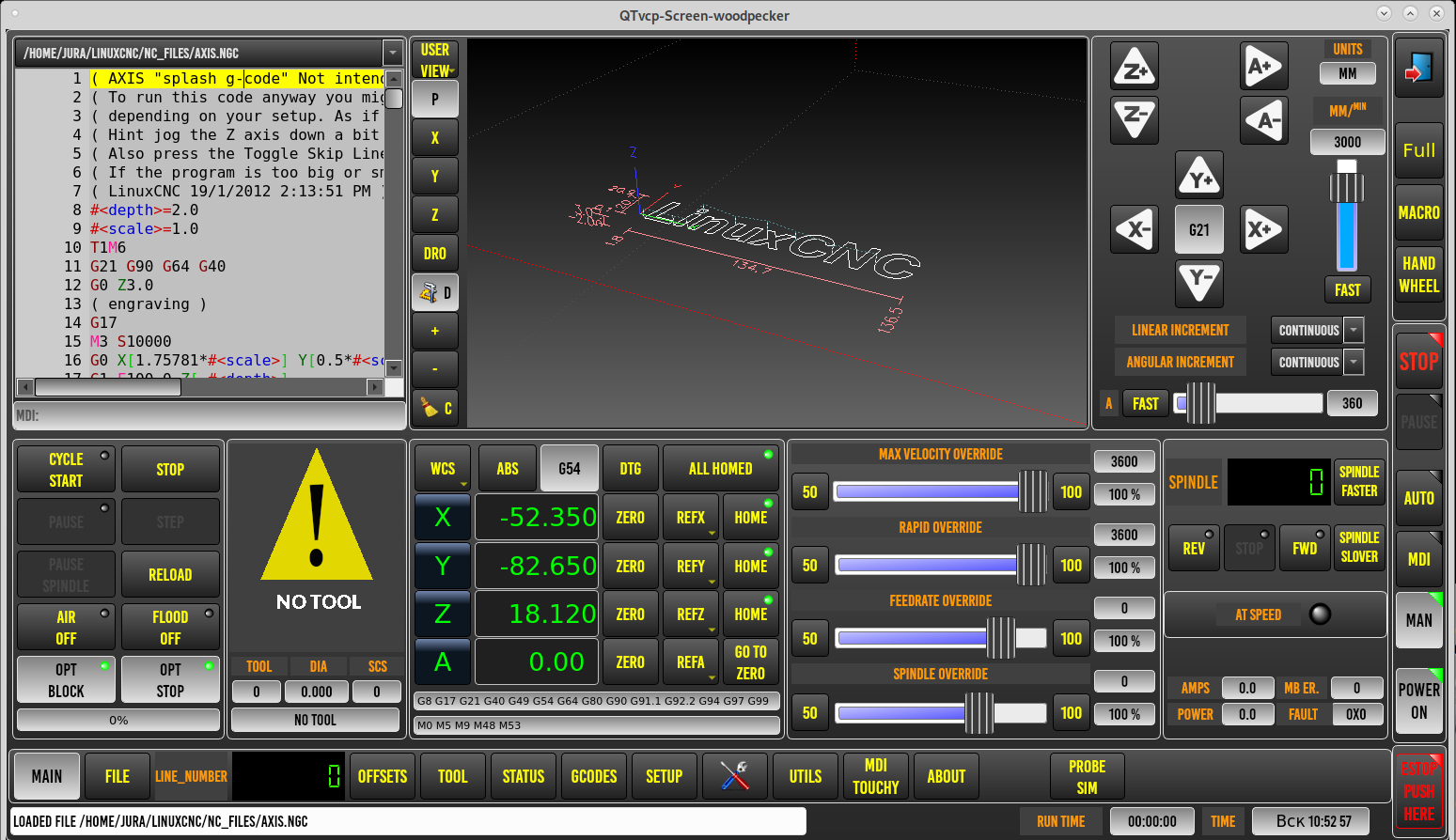Screen dimensions: 1456x840
Task: Open REFA reference dropdown
Action: (691, 661)
